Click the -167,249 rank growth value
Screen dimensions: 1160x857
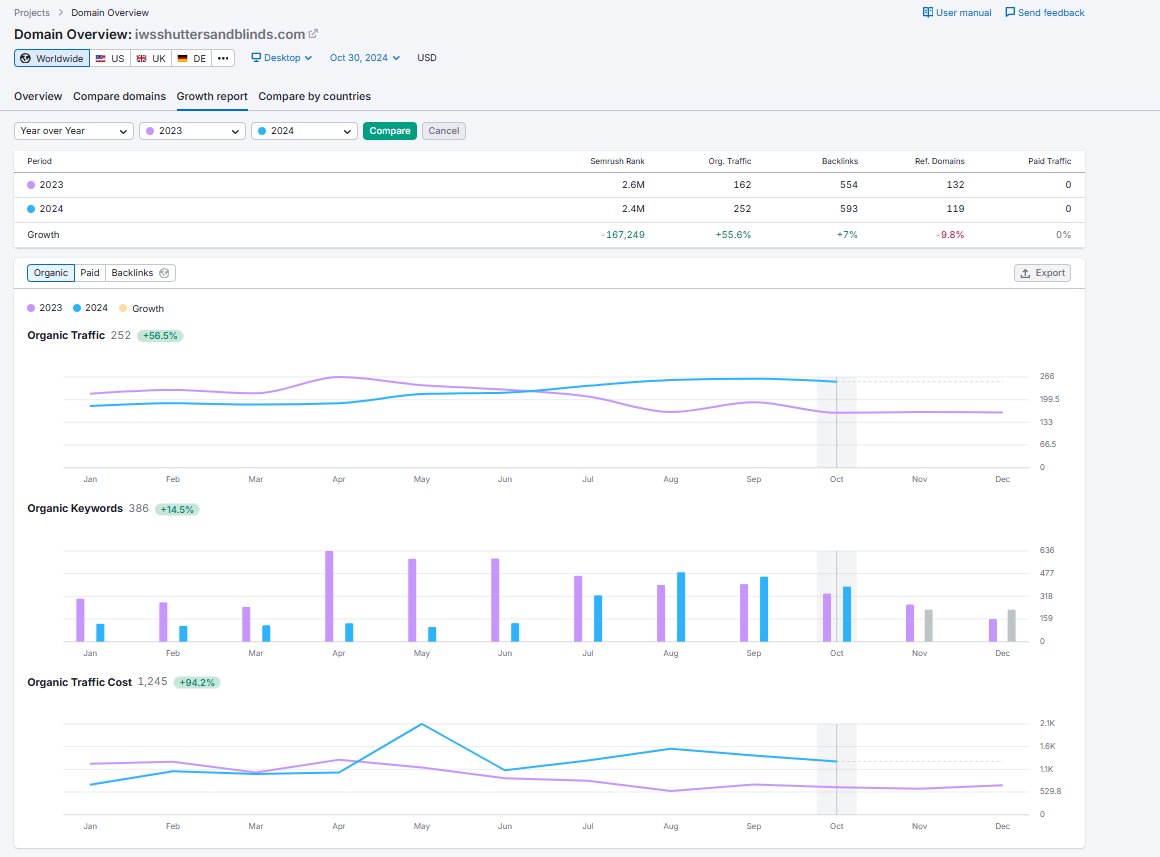[623, 235]
